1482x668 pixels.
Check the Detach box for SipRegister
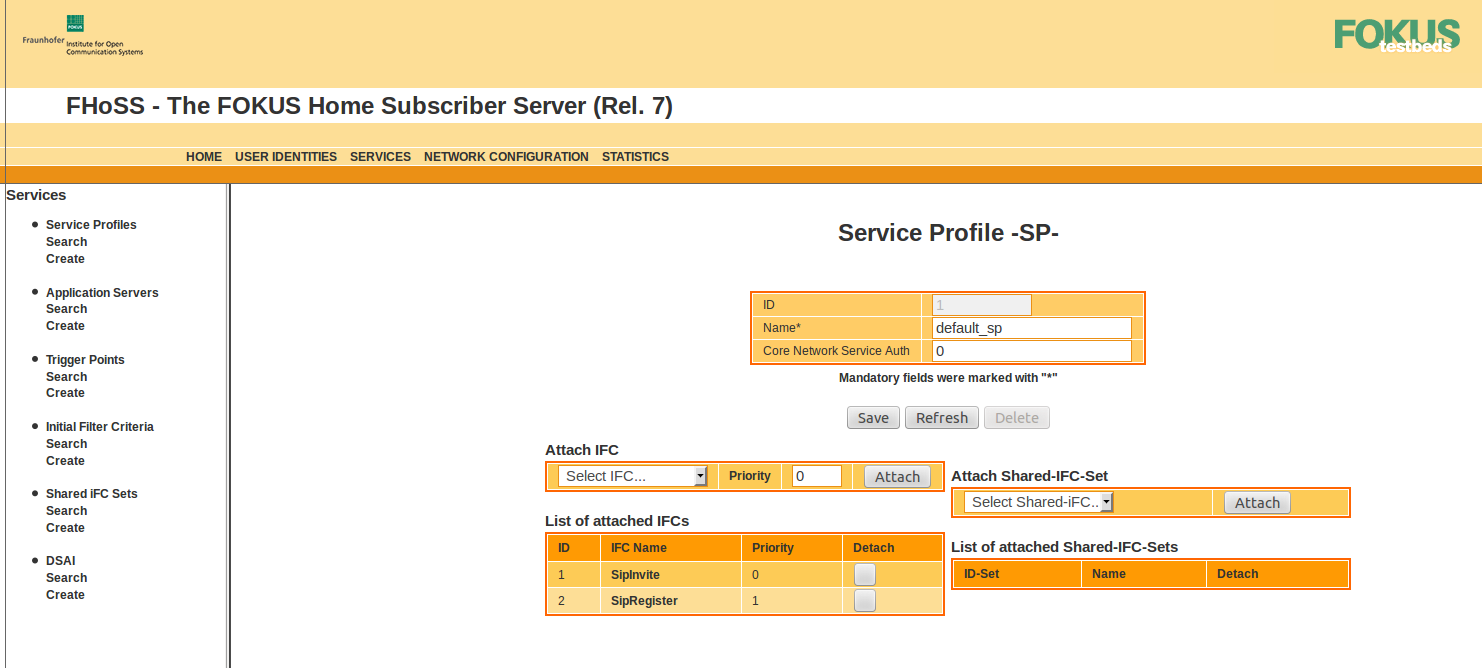(864, 600)
